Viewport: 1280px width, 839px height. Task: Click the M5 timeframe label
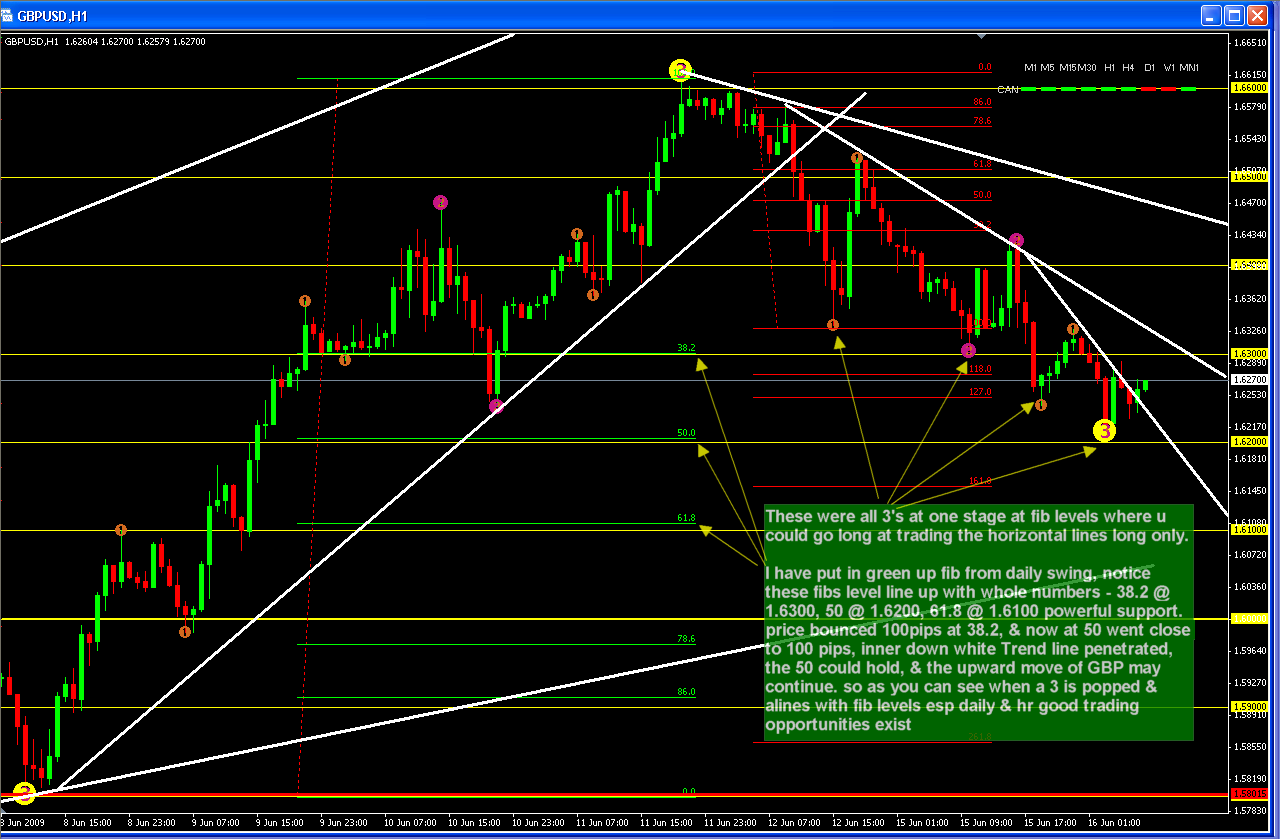[x=1047, y=67]
